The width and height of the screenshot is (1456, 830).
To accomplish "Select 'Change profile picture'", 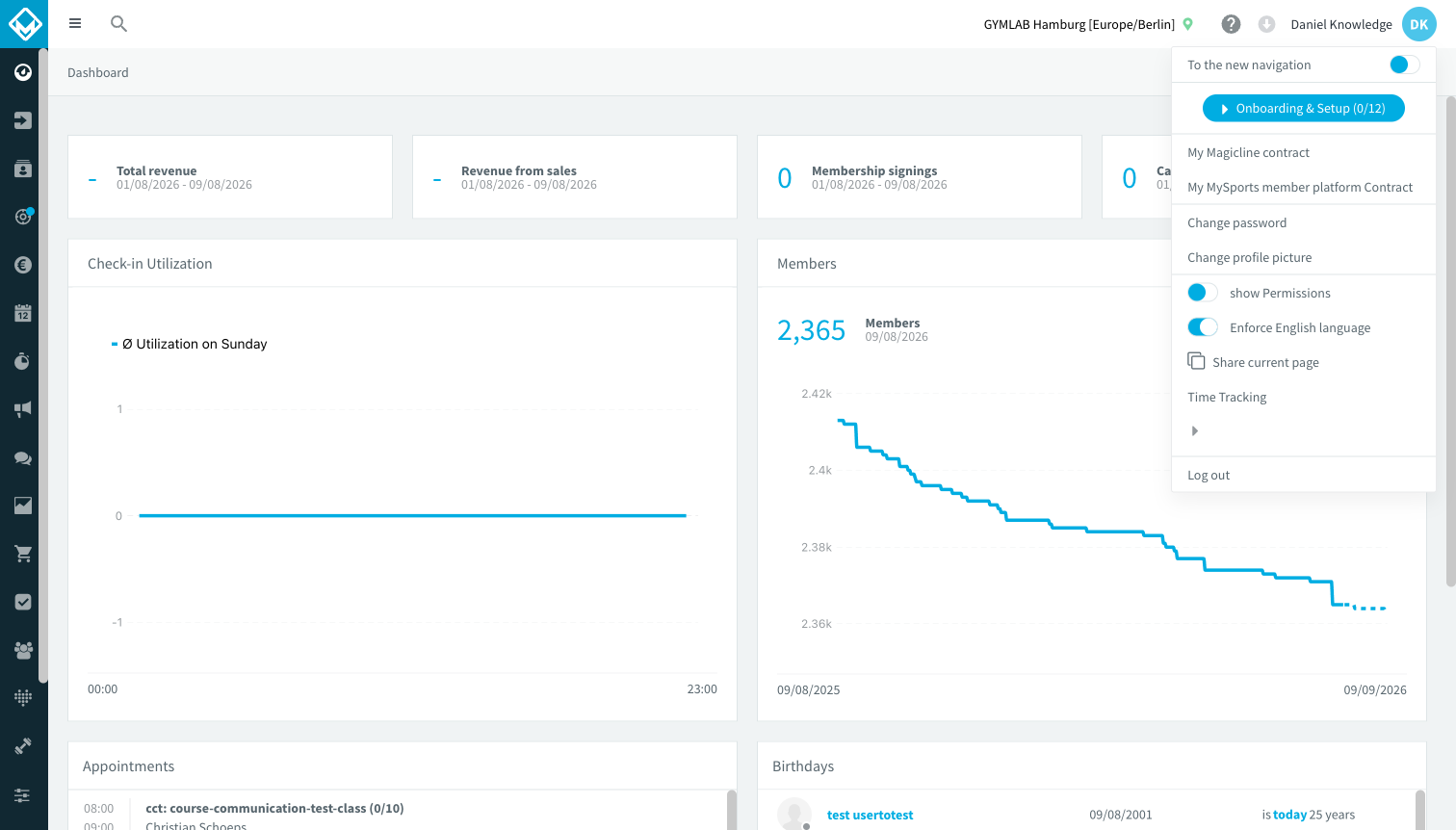I will (x=1249, y=257).
